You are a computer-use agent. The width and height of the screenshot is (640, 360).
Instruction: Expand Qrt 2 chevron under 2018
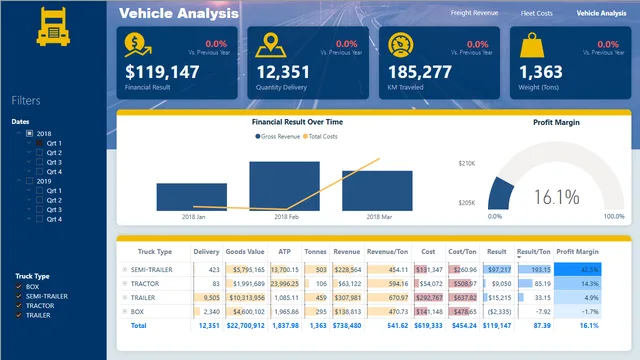[29, 153]
